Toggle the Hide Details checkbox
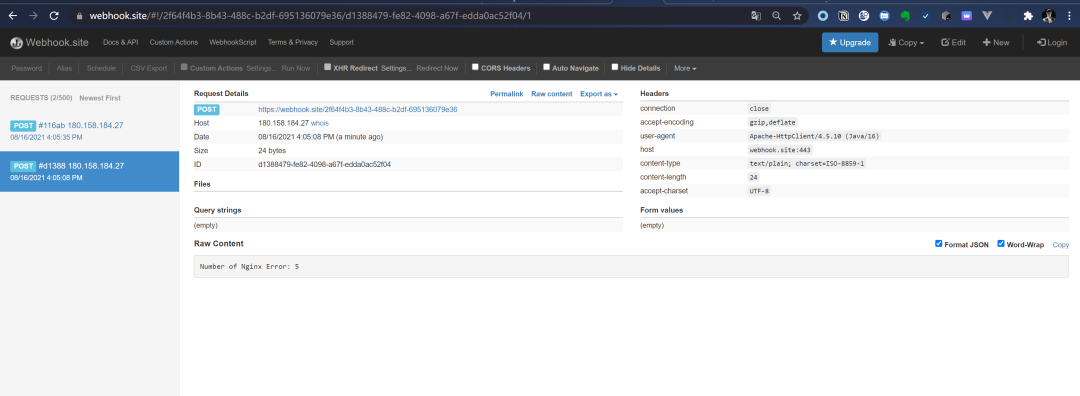The height and width of the screenshot is (396, 1080). (x=614, y=67)
